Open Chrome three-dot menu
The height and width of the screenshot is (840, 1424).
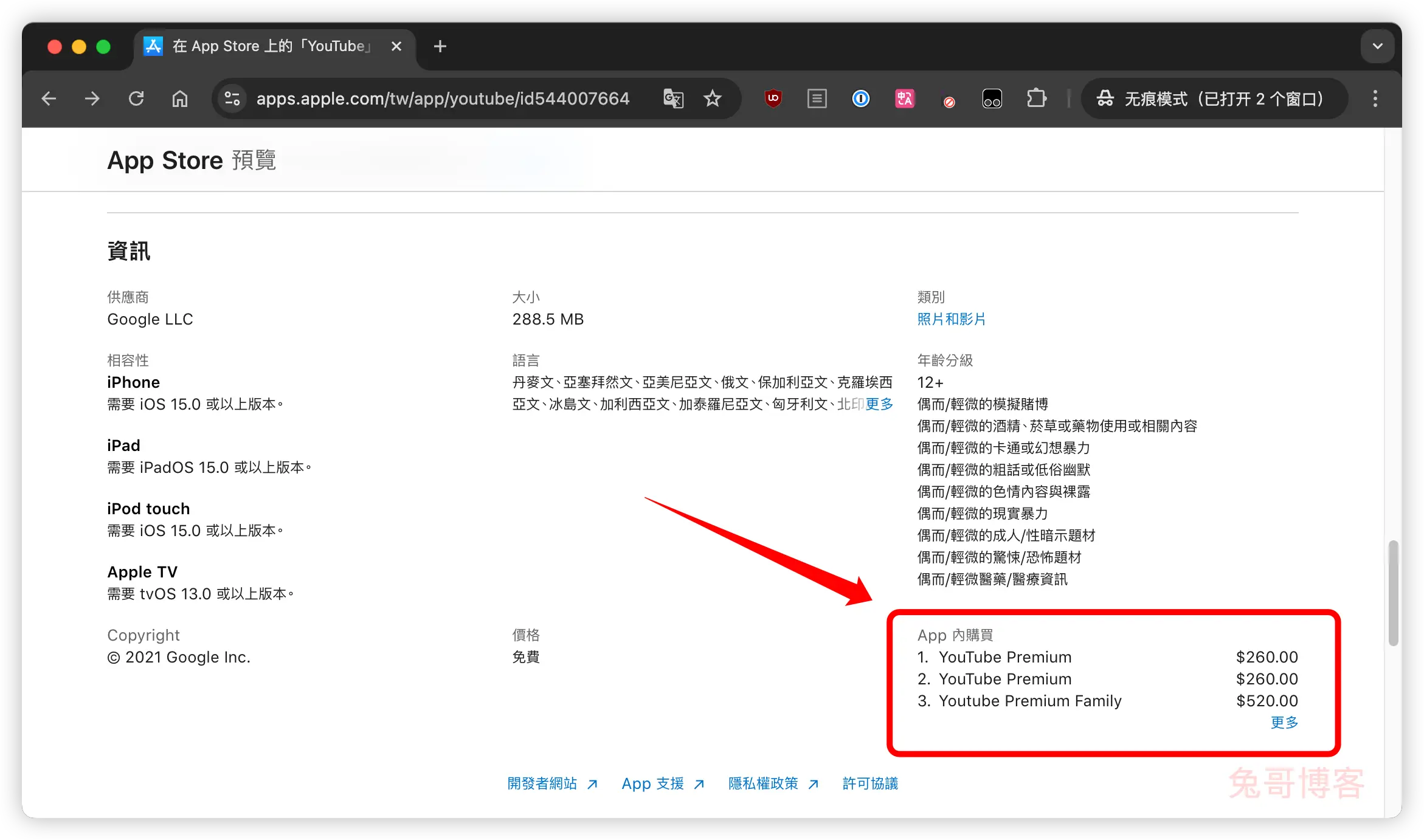1375,98
